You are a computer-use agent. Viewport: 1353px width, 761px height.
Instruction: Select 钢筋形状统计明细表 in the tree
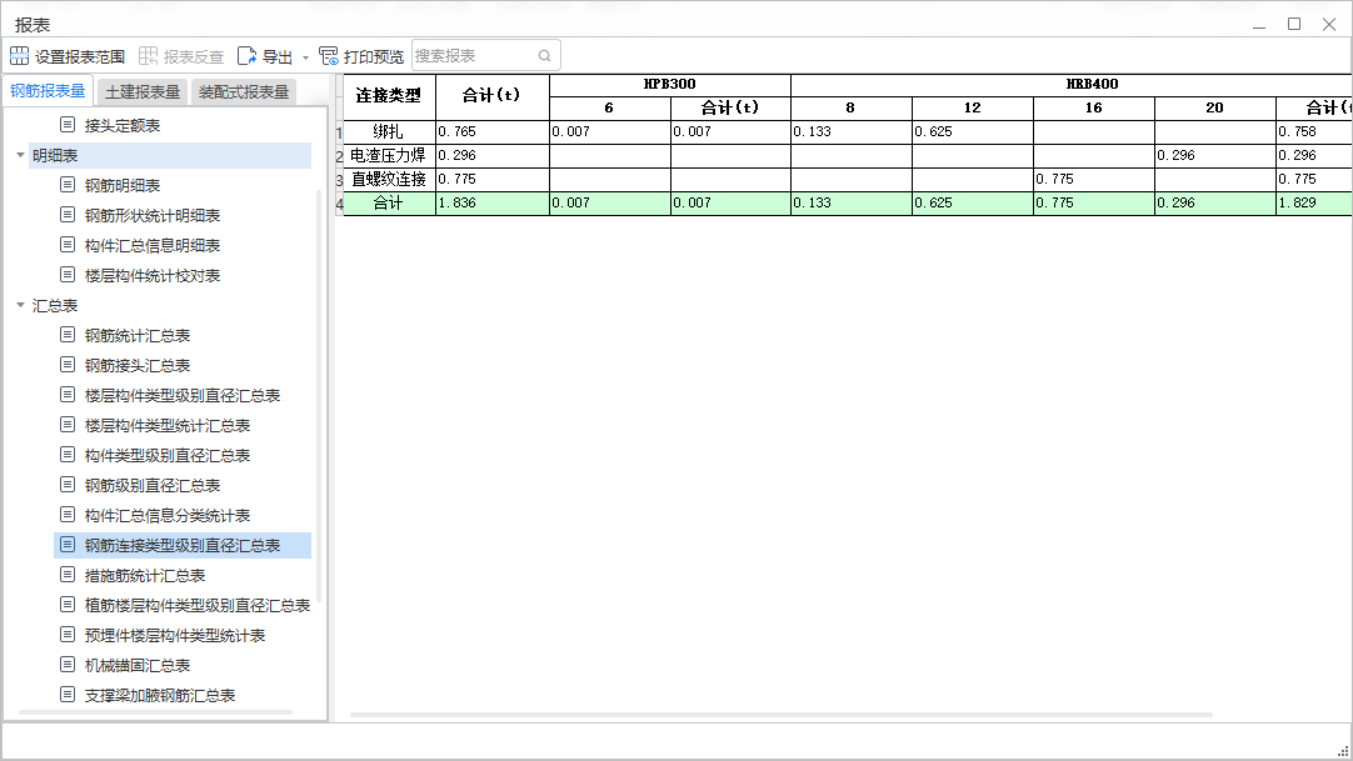point(152,216)
